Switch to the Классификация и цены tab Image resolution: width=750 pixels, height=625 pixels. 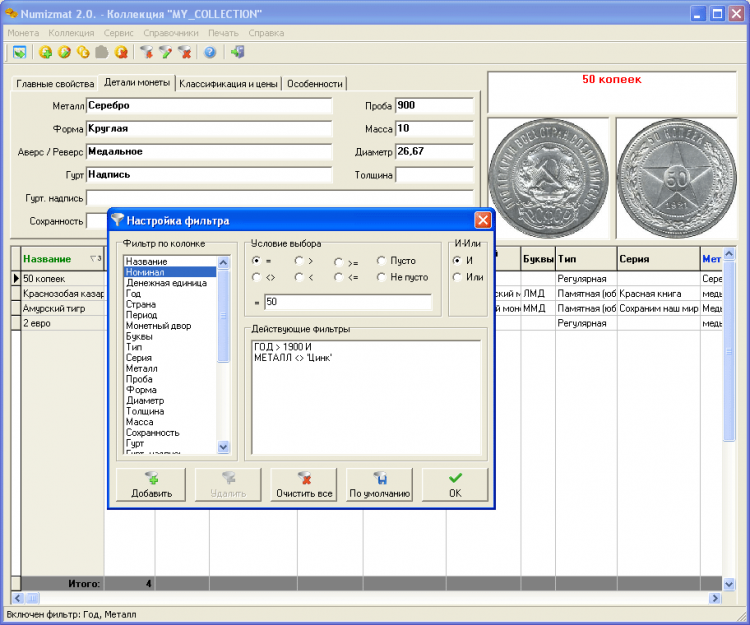coord(228,84)
